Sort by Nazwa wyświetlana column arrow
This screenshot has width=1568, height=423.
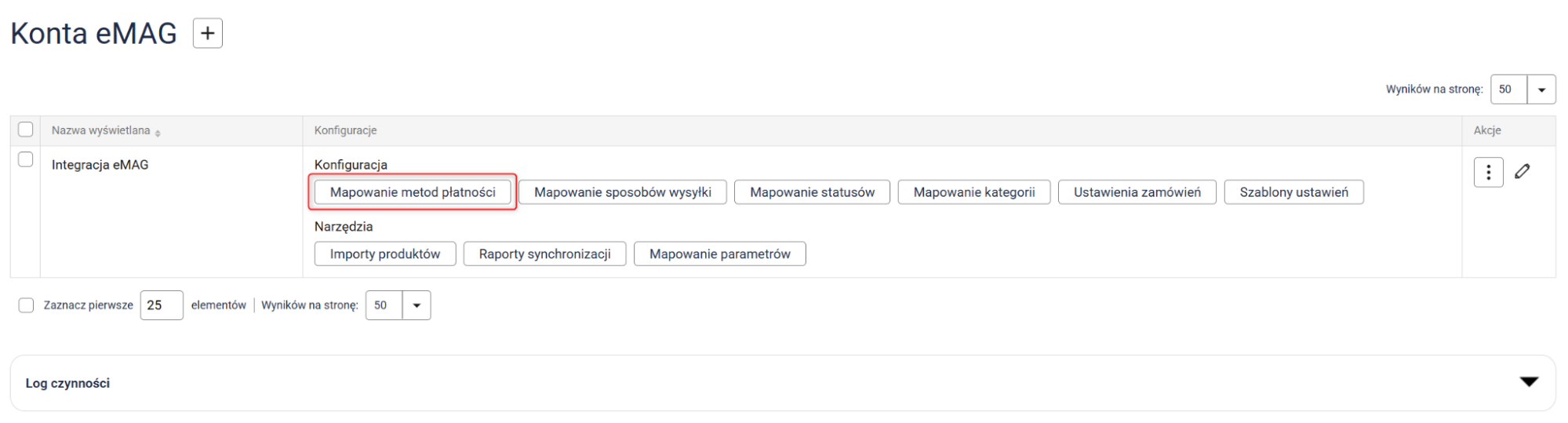pos(158,133)
